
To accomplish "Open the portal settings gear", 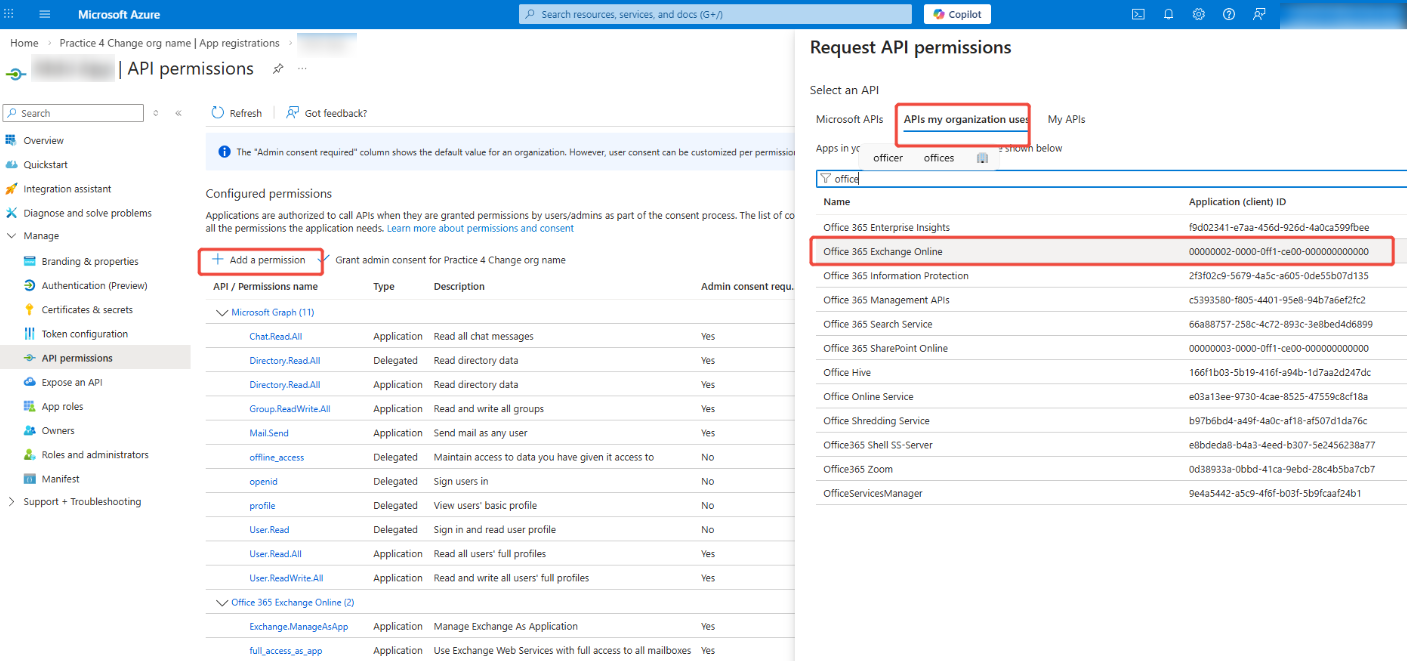I will pos(1198,14).
